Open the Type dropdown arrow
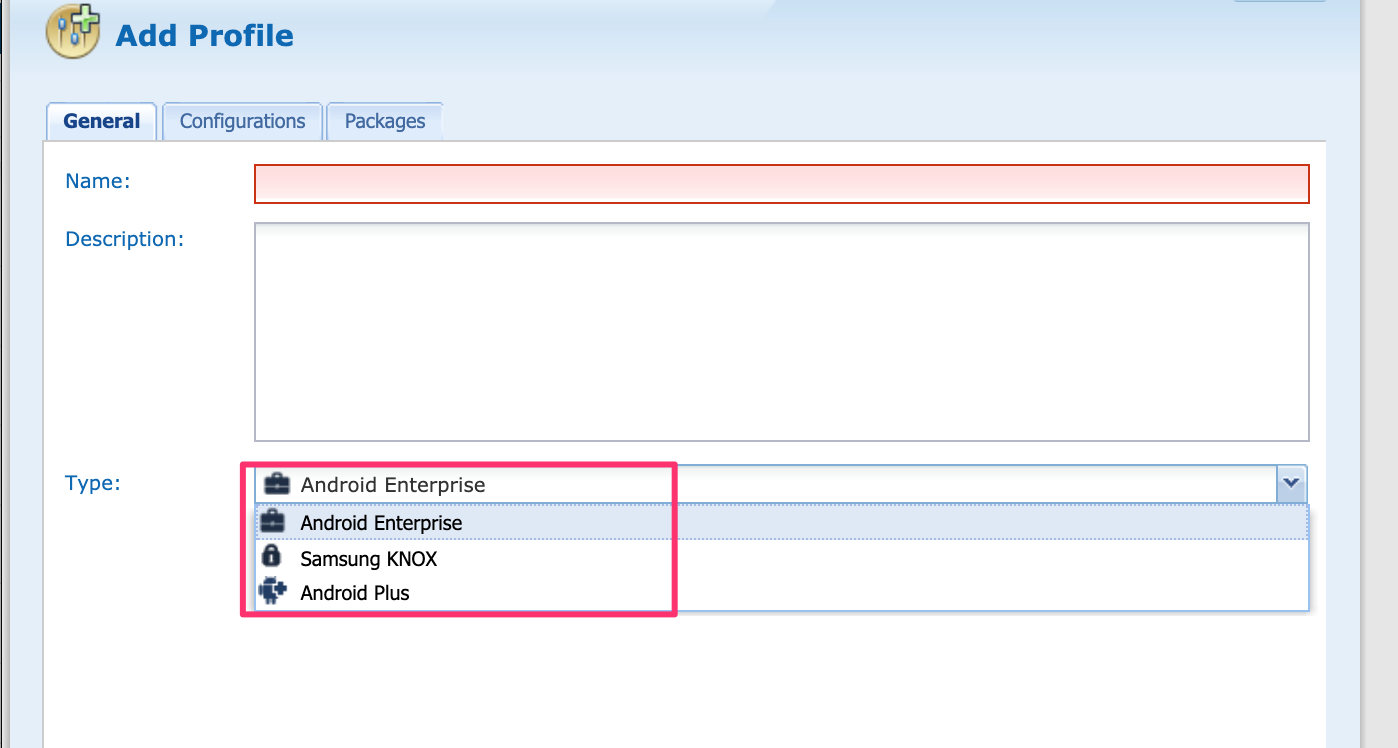1398x748 pixels. point(1291,484)
